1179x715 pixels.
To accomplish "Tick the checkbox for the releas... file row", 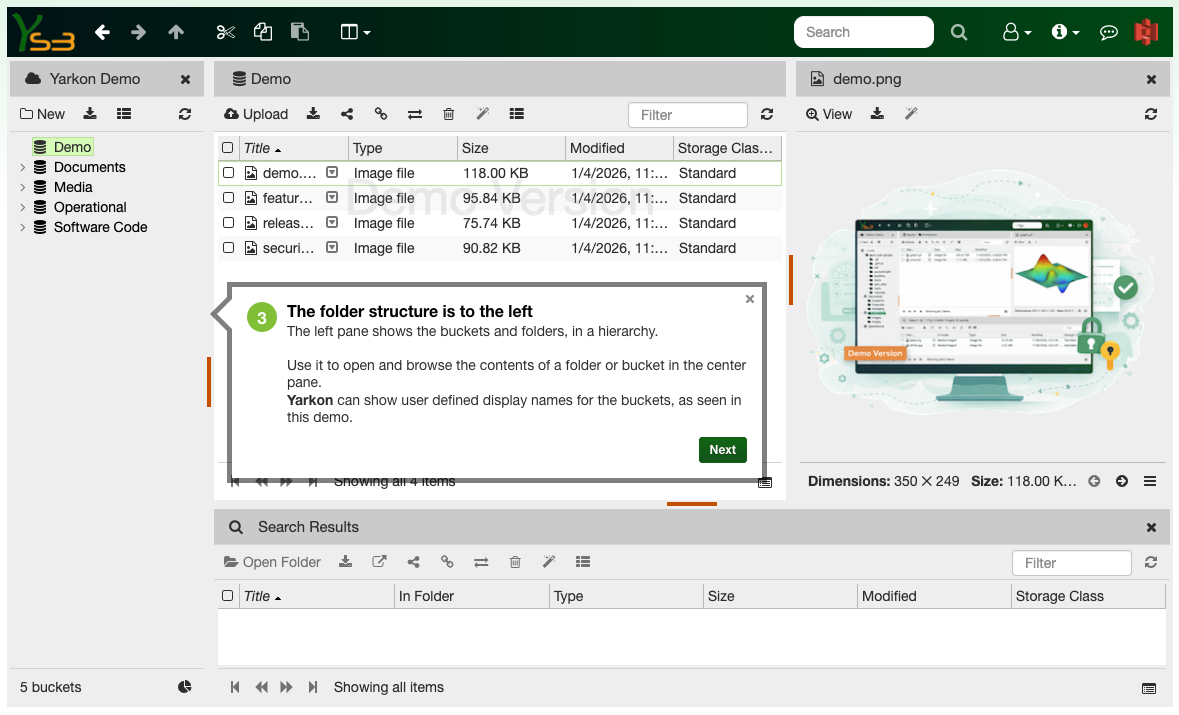I will pos(229,223).
